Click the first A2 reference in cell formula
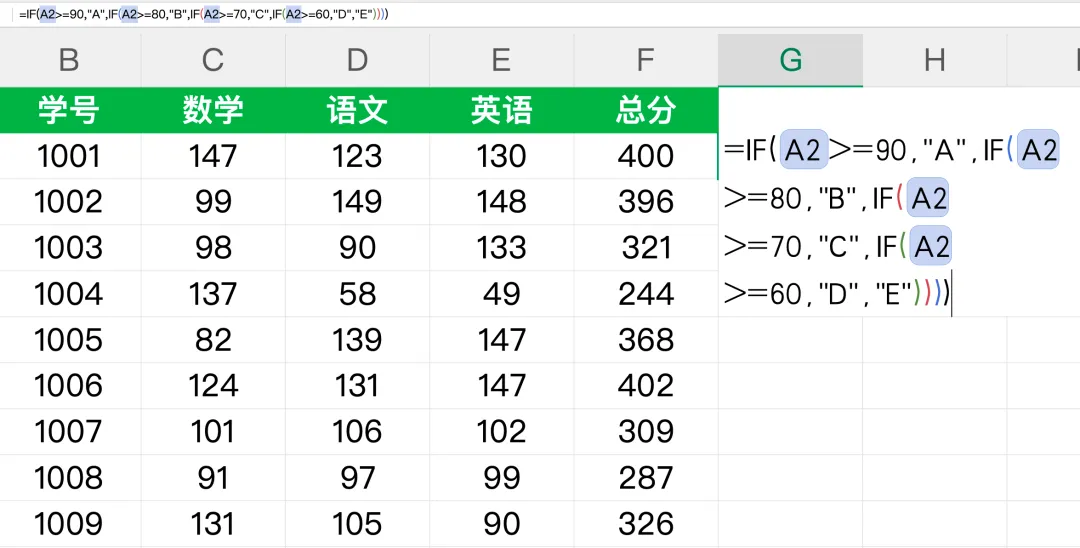The width and height of the screenshot is (1080, 548). pyautogui.click(x=804, y=150)
